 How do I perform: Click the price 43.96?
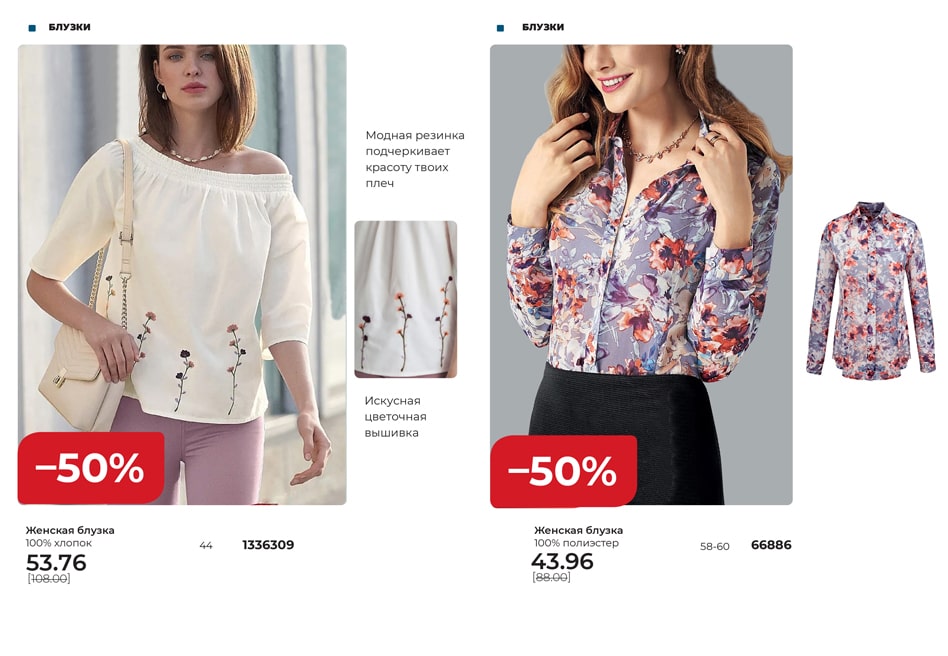coord(563,562)
